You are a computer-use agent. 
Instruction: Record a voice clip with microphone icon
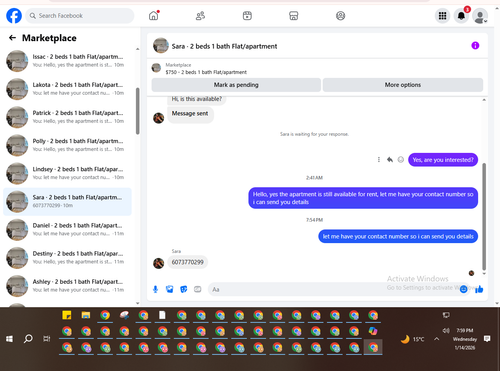pos(155,289)
